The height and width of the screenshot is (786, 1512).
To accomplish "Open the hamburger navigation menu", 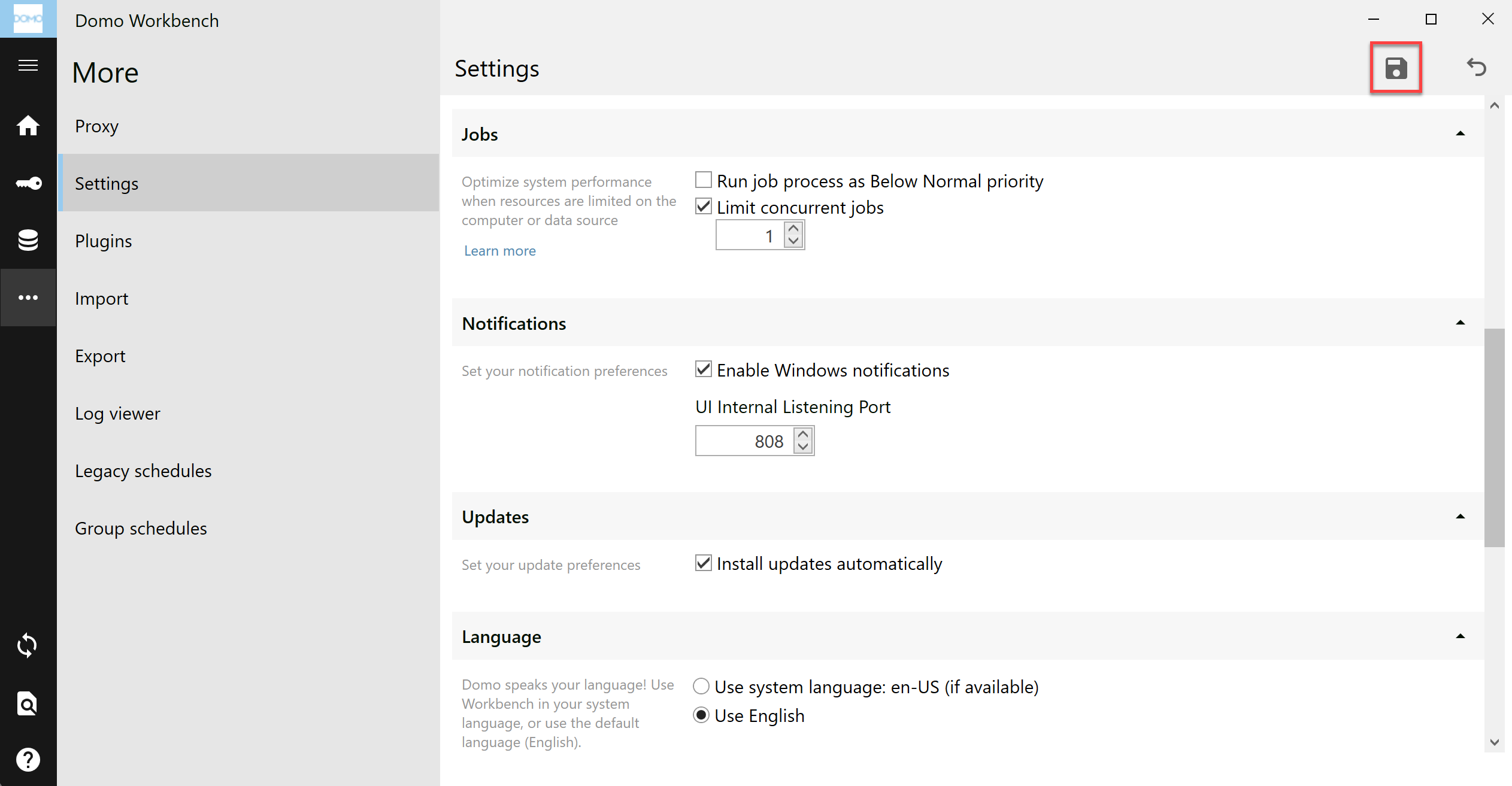I will tap(28, 65).
